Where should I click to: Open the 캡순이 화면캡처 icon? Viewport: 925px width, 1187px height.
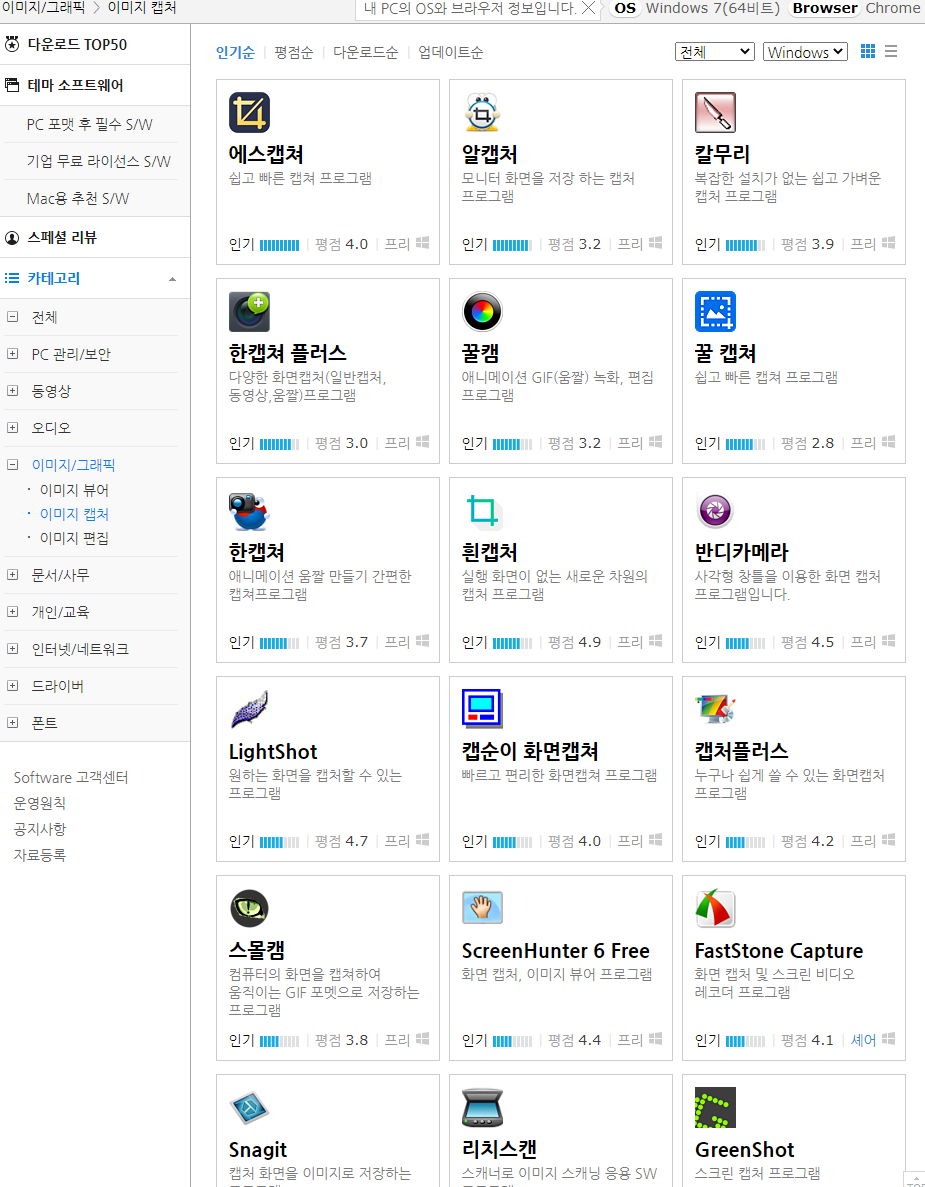click(x=482, y=709)
